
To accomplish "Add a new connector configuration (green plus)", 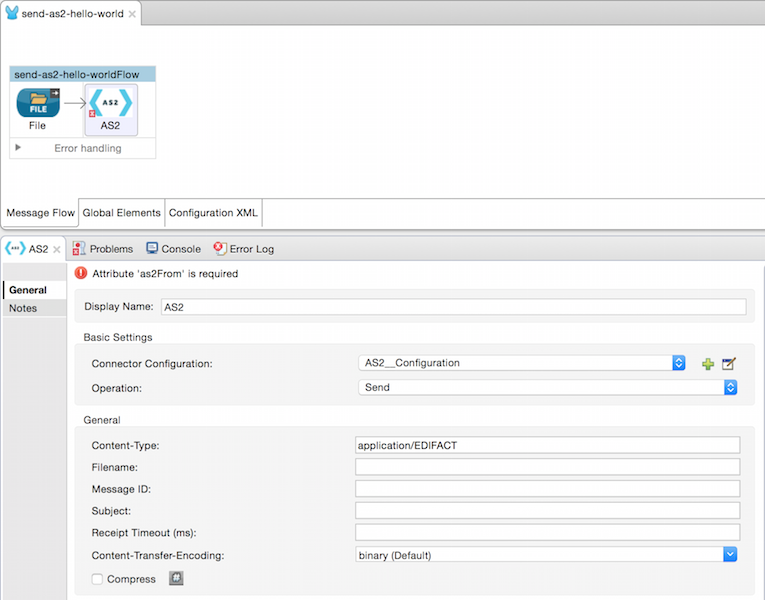I will click(x=708, y=364).
